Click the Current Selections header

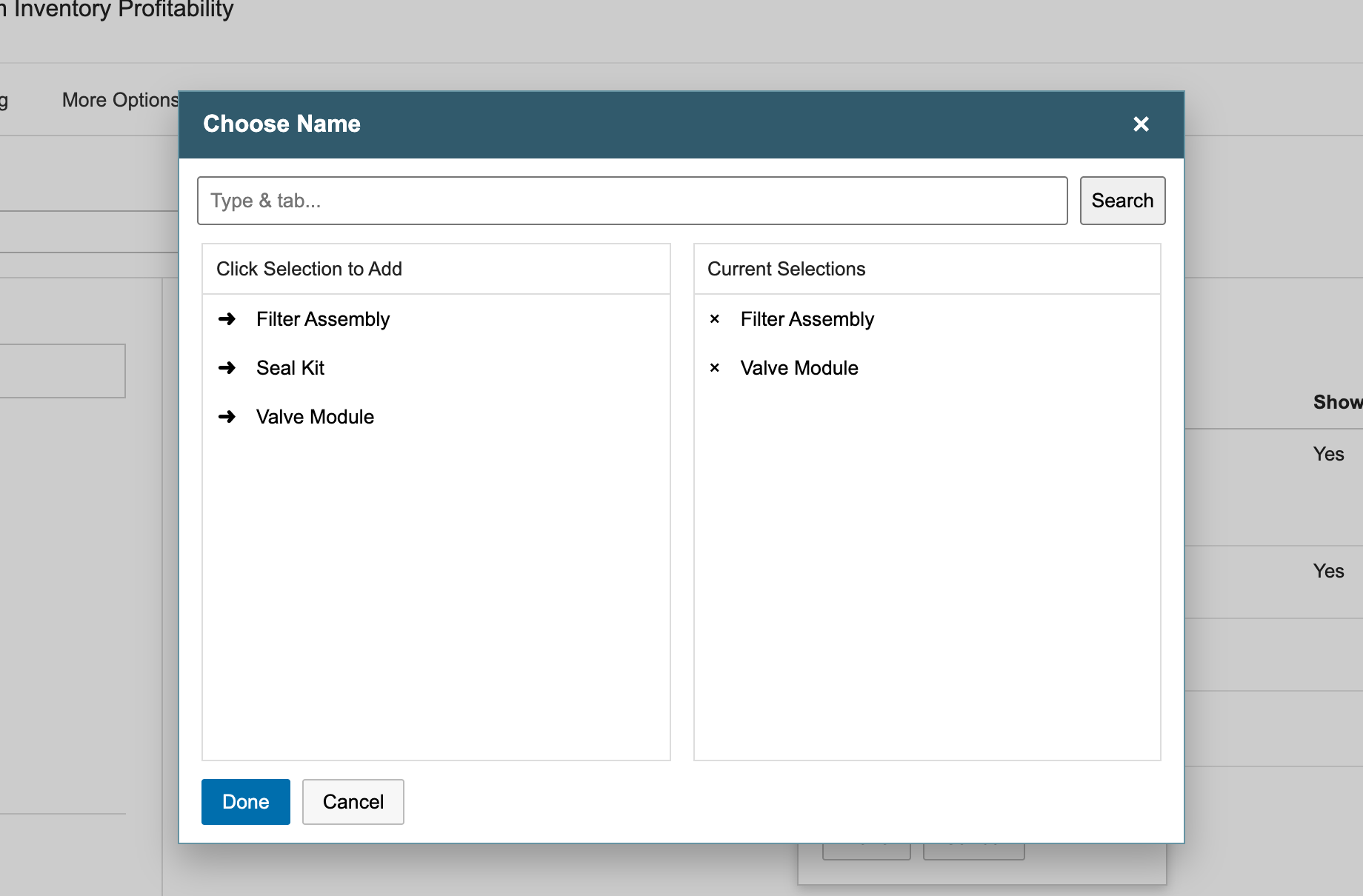[x=787, y=269]
